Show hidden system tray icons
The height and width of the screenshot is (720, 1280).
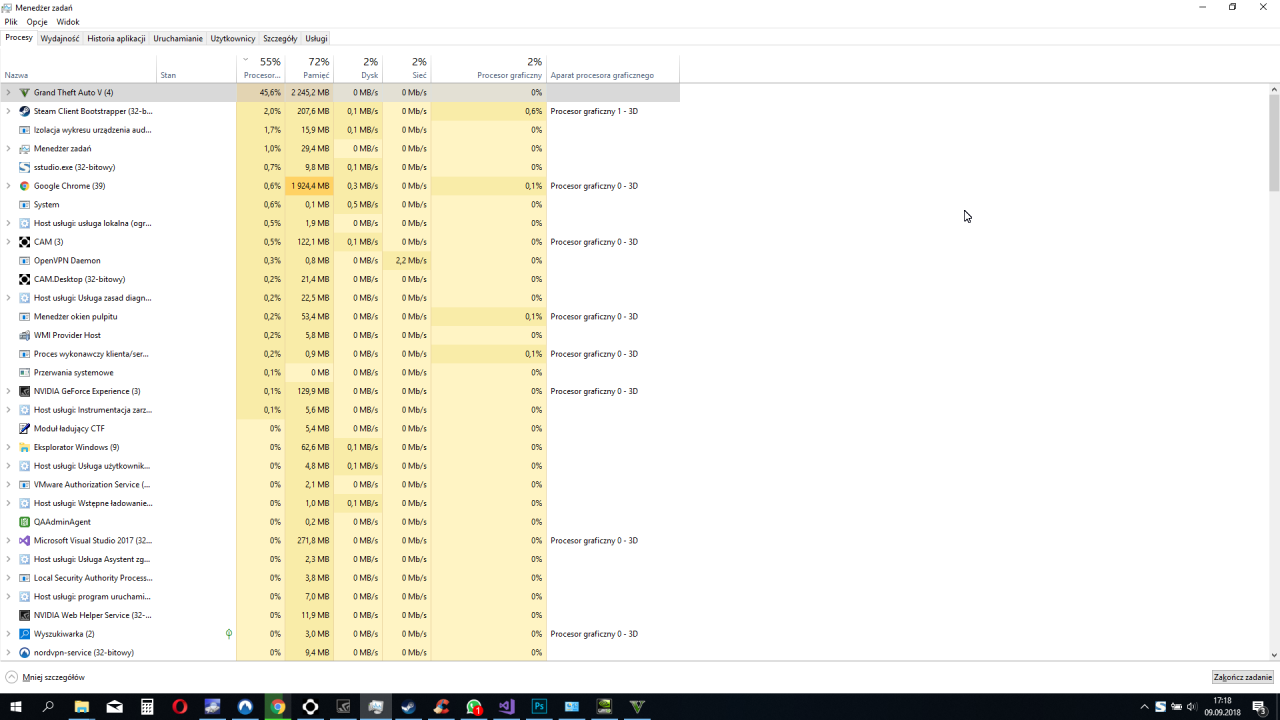(x=1145, y=707)
